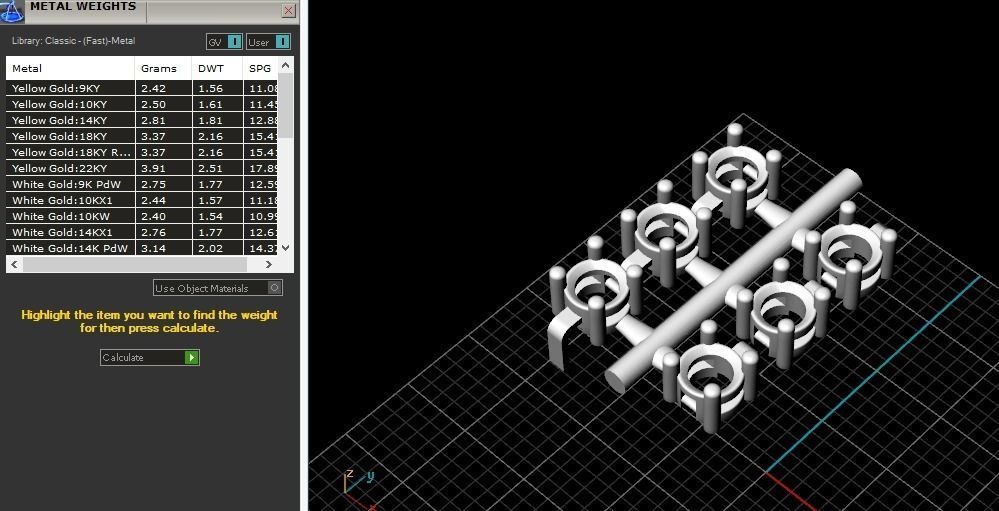Image resolution: width=999 pixels, height=511 pixels.
Task: Select the White Gold:14K PdW row
Action: click(143, 248)
